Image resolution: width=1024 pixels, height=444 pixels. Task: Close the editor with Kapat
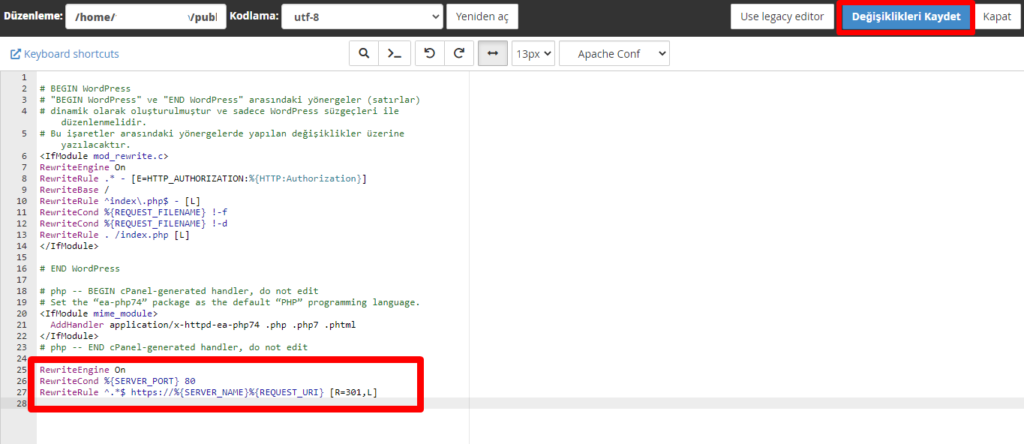point(997,17)
